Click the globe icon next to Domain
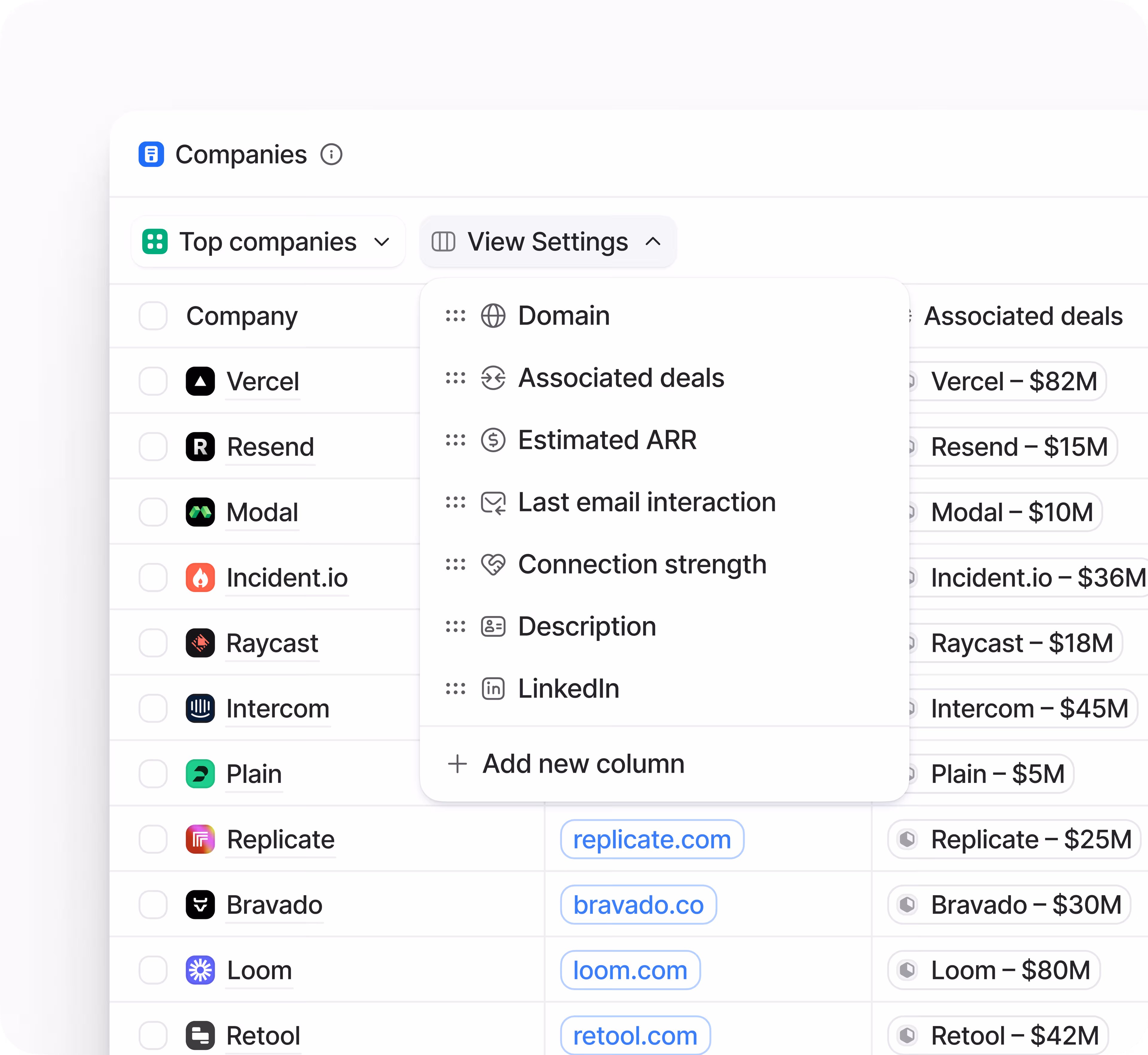1148x1055 pixels. click(493, 316)
